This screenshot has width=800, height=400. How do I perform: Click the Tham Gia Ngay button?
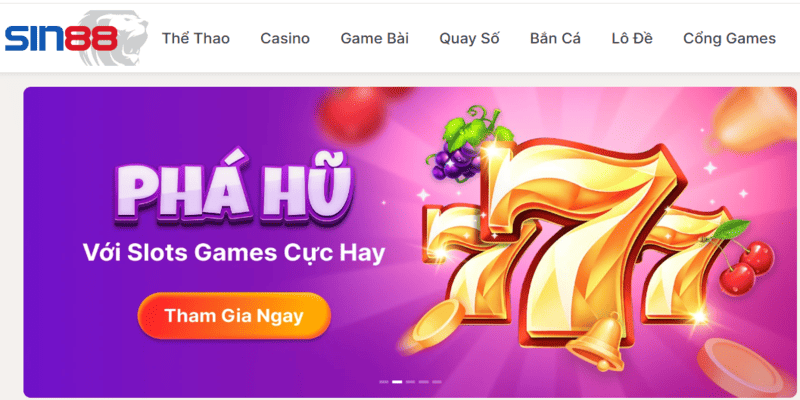click(234, 316)
